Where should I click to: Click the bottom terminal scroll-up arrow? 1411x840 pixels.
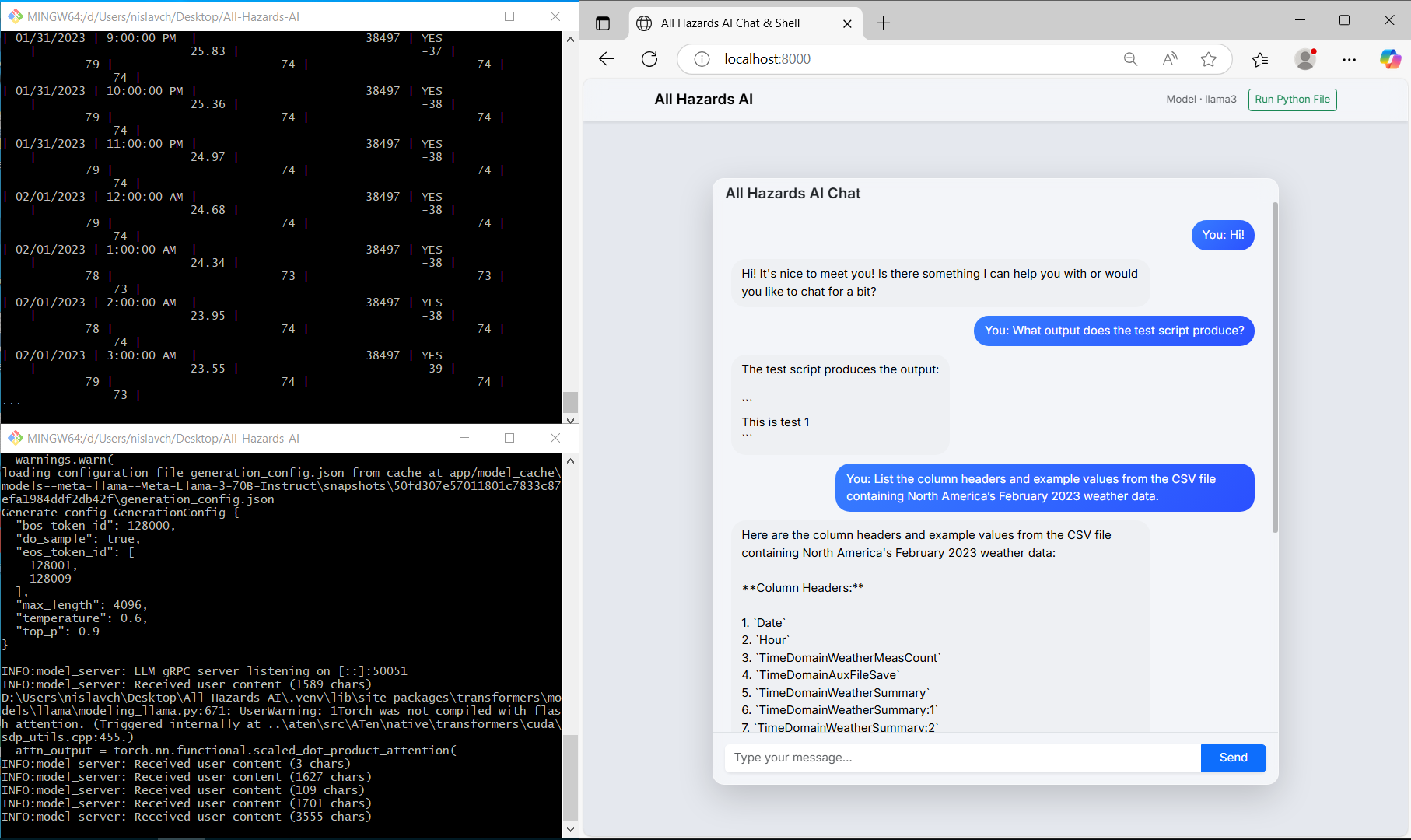click(x=570, y=460)
